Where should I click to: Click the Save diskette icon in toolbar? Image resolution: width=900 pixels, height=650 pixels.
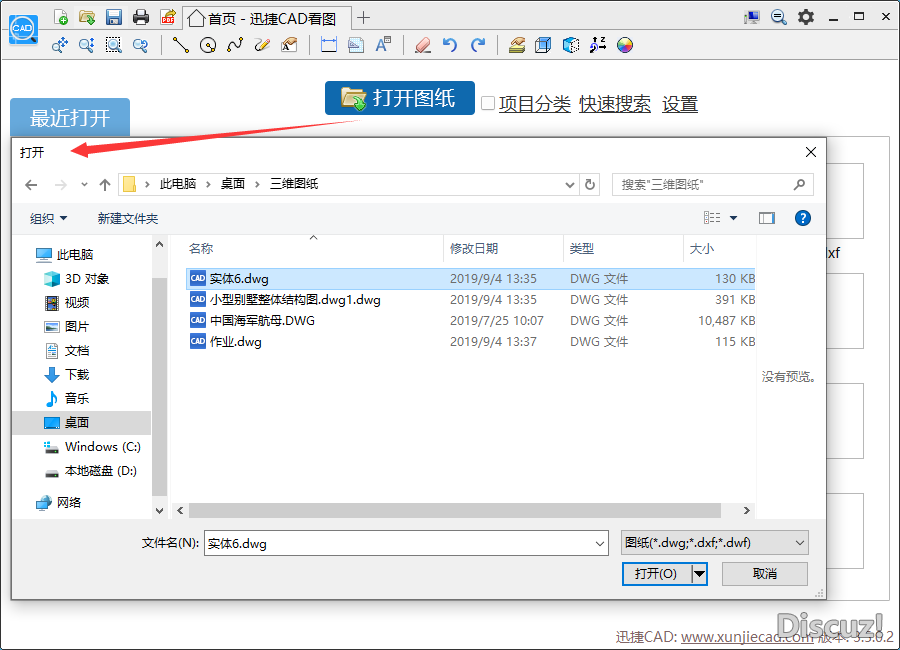(114, 17)
